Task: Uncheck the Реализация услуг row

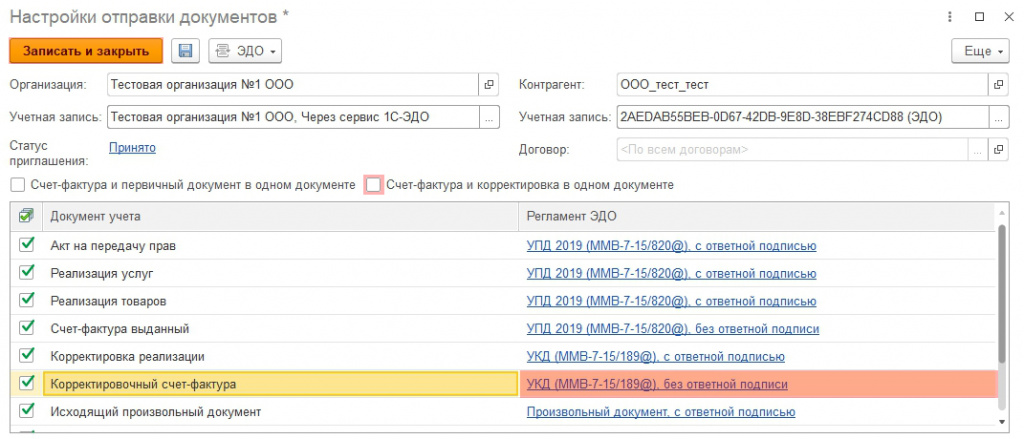Action: [26, 272]
